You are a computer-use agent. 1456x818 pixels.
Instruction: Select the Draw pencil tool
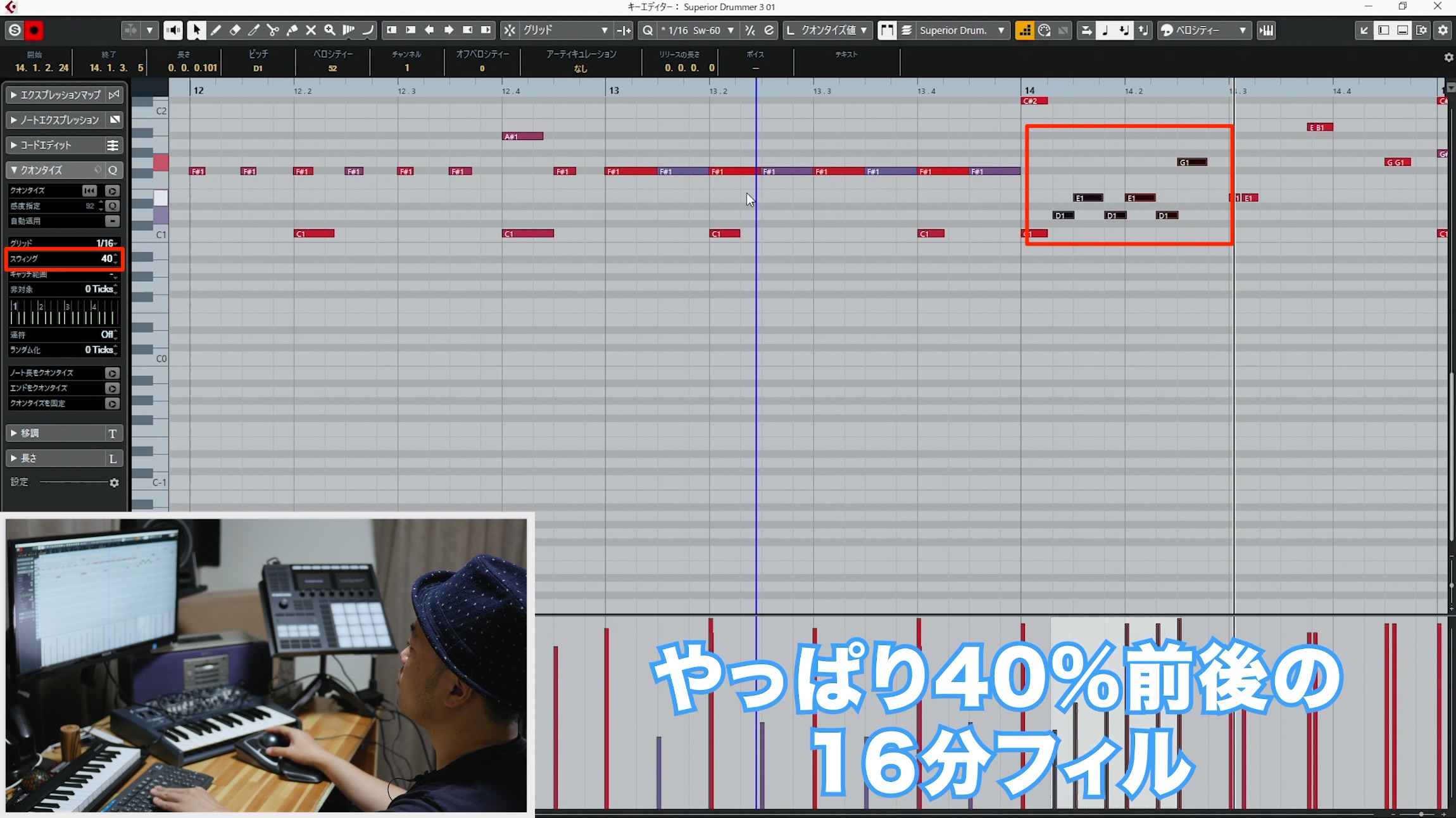coord(216,30)
